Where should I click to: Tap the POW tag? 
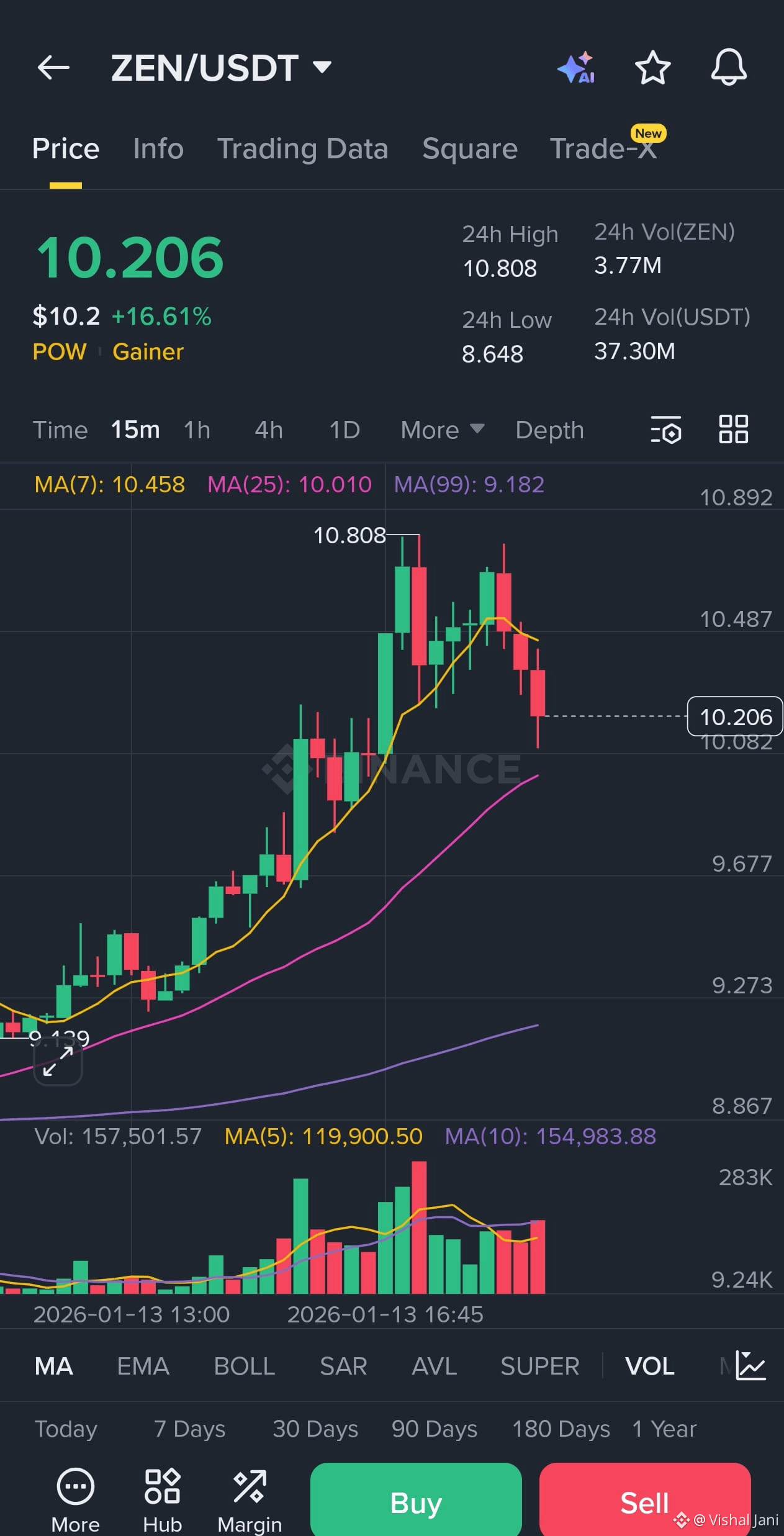point(60,351)
